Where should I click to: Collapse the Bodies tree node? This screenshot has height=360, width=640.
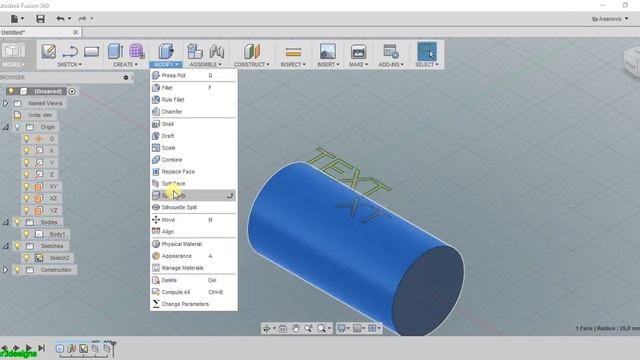[5, 222]
